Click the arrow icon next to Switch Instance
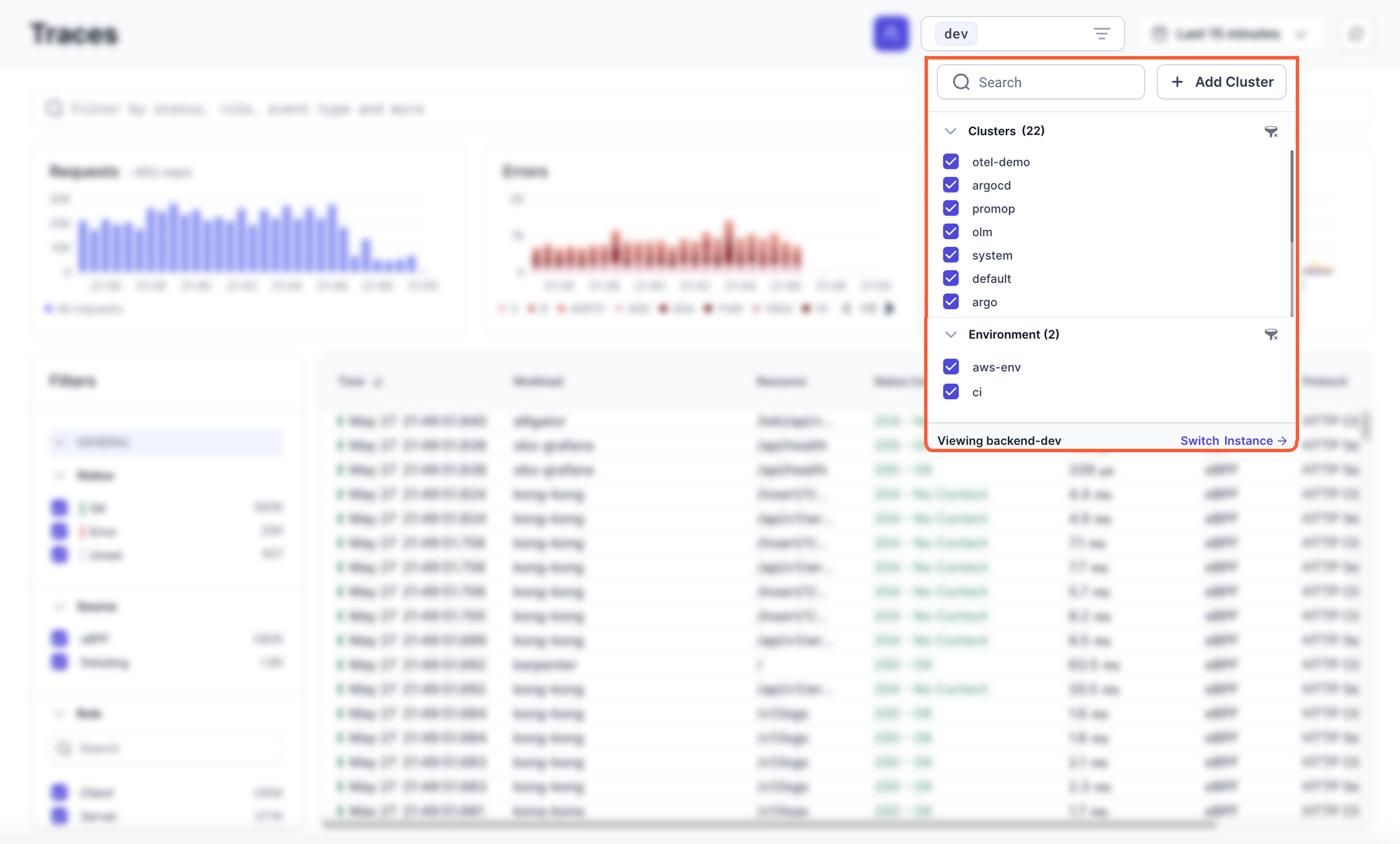The width and height of the screenshot is (1400, 844). 1282,441
